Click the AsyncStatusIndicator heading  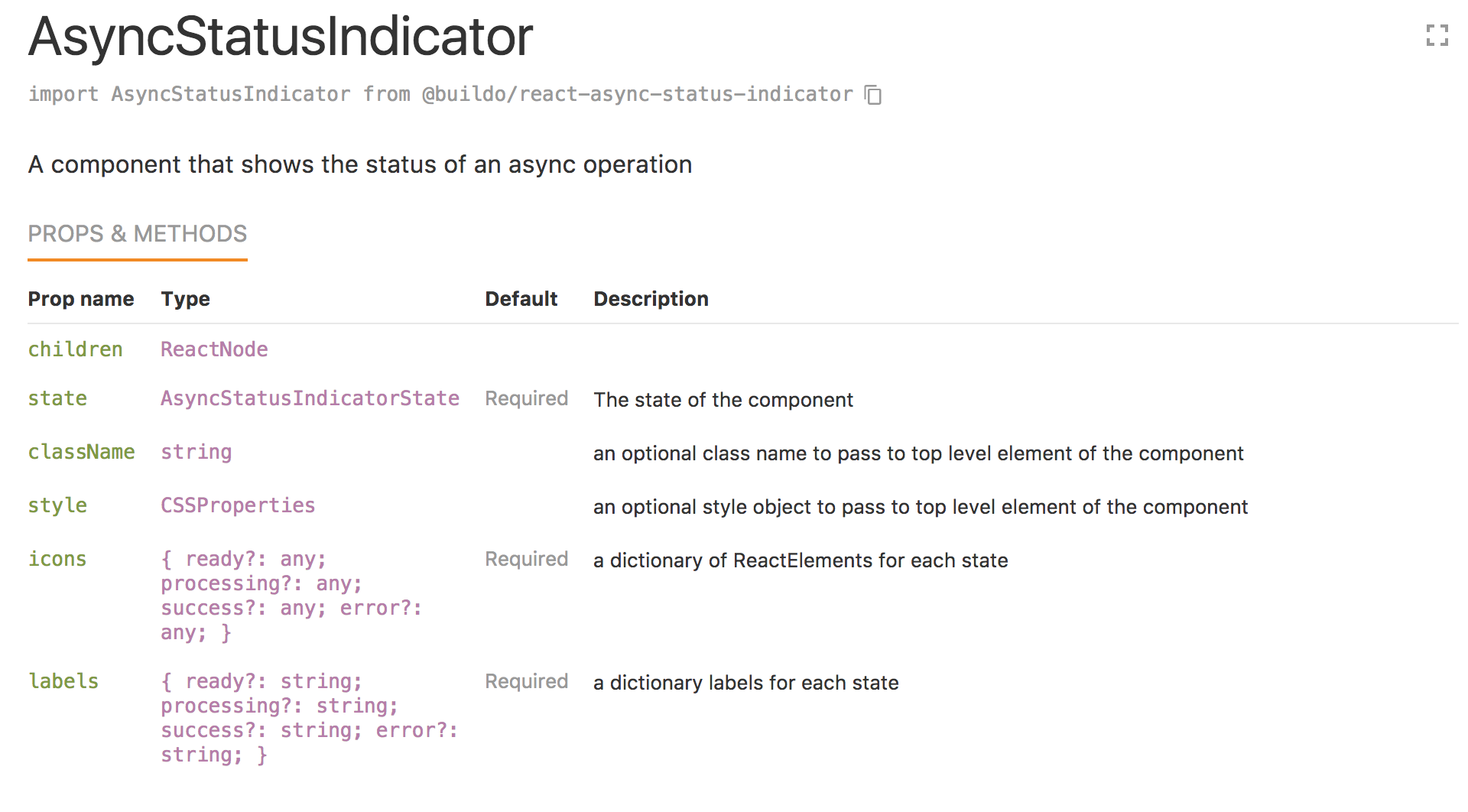(x=281, y=36)
